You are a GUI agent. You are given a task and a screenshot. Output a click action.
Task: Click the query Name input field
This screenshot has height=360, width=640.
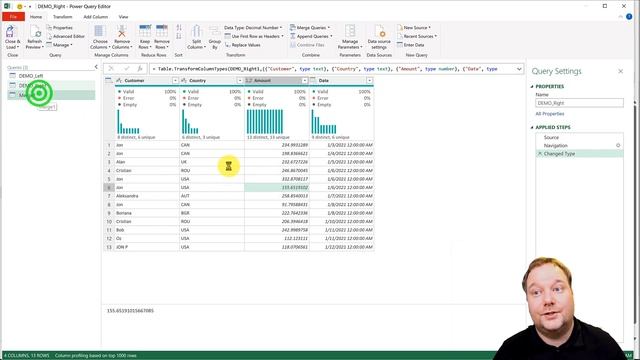pos(579,103)
